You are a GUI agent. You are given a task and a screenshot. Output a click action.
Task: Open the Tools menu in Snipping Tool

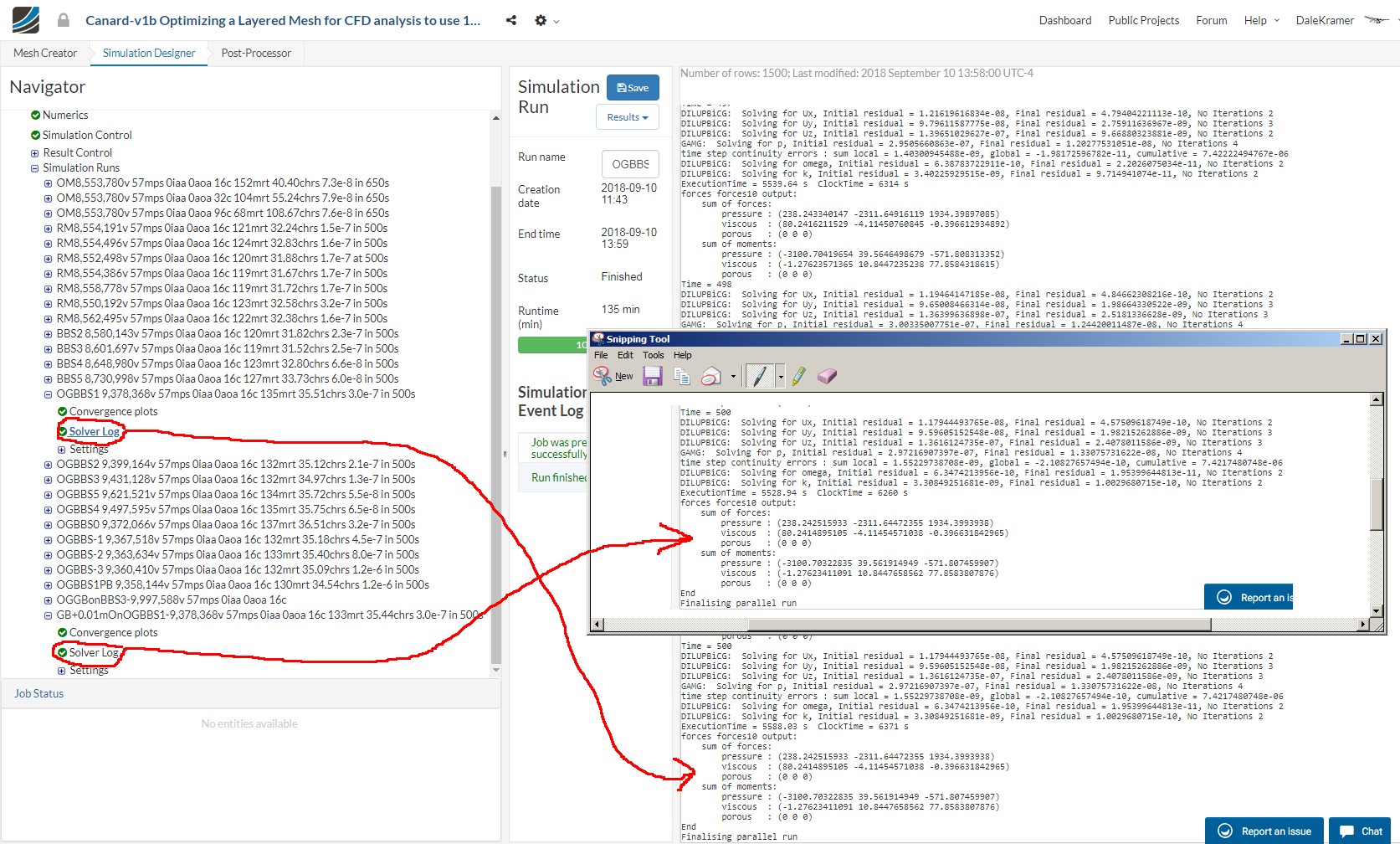pos(654,355)
